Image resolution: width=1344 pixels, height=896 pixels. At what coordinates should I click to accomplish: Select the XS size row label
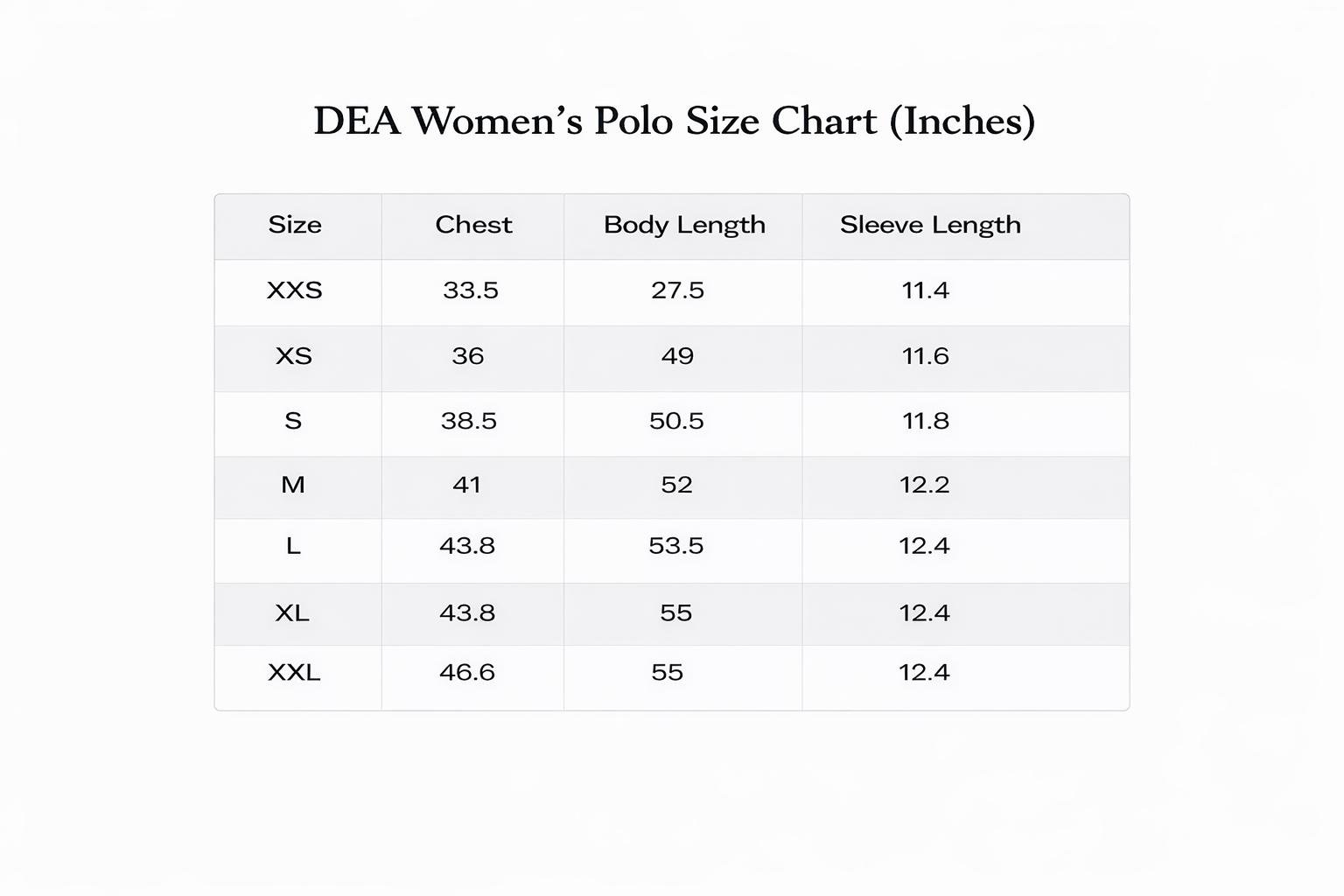tap(294, 356)
